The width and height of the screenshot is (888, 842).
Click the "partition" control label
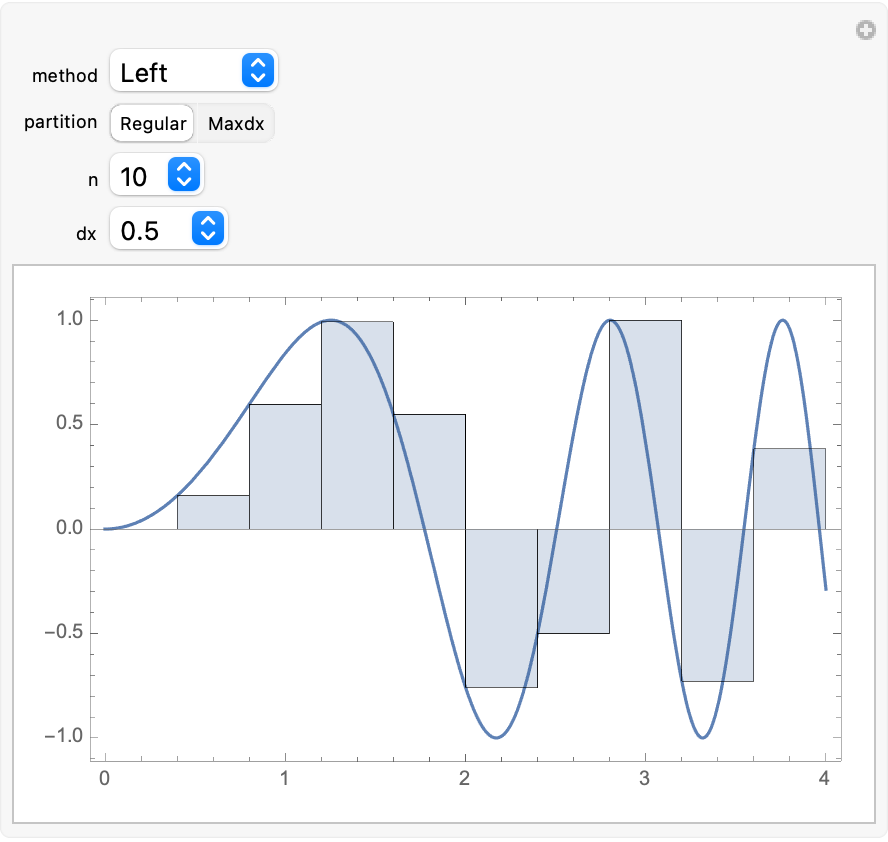(x=61, y=122)
